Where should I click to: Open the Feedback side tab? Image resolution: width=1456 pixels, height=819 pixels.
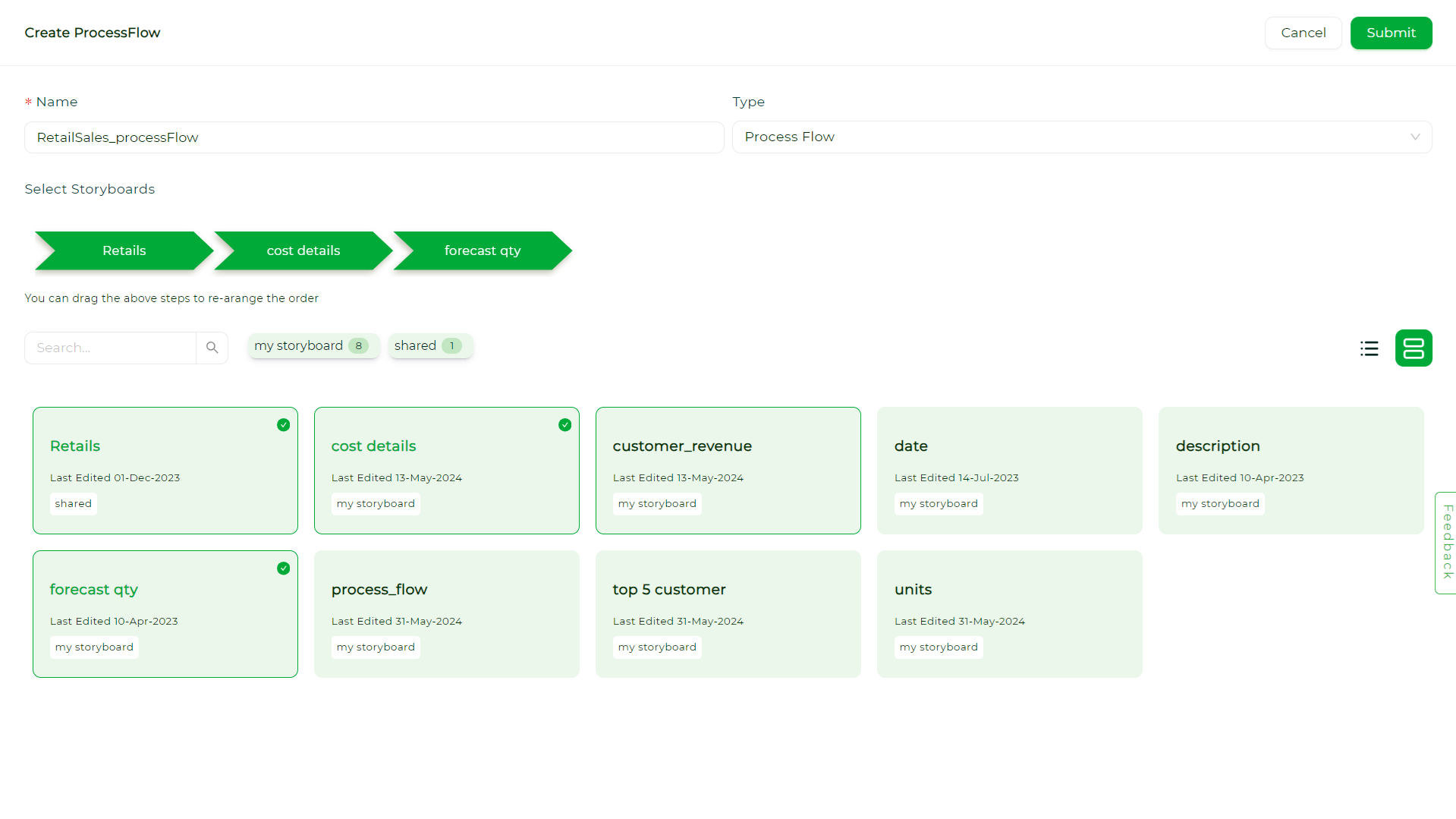1446,543
